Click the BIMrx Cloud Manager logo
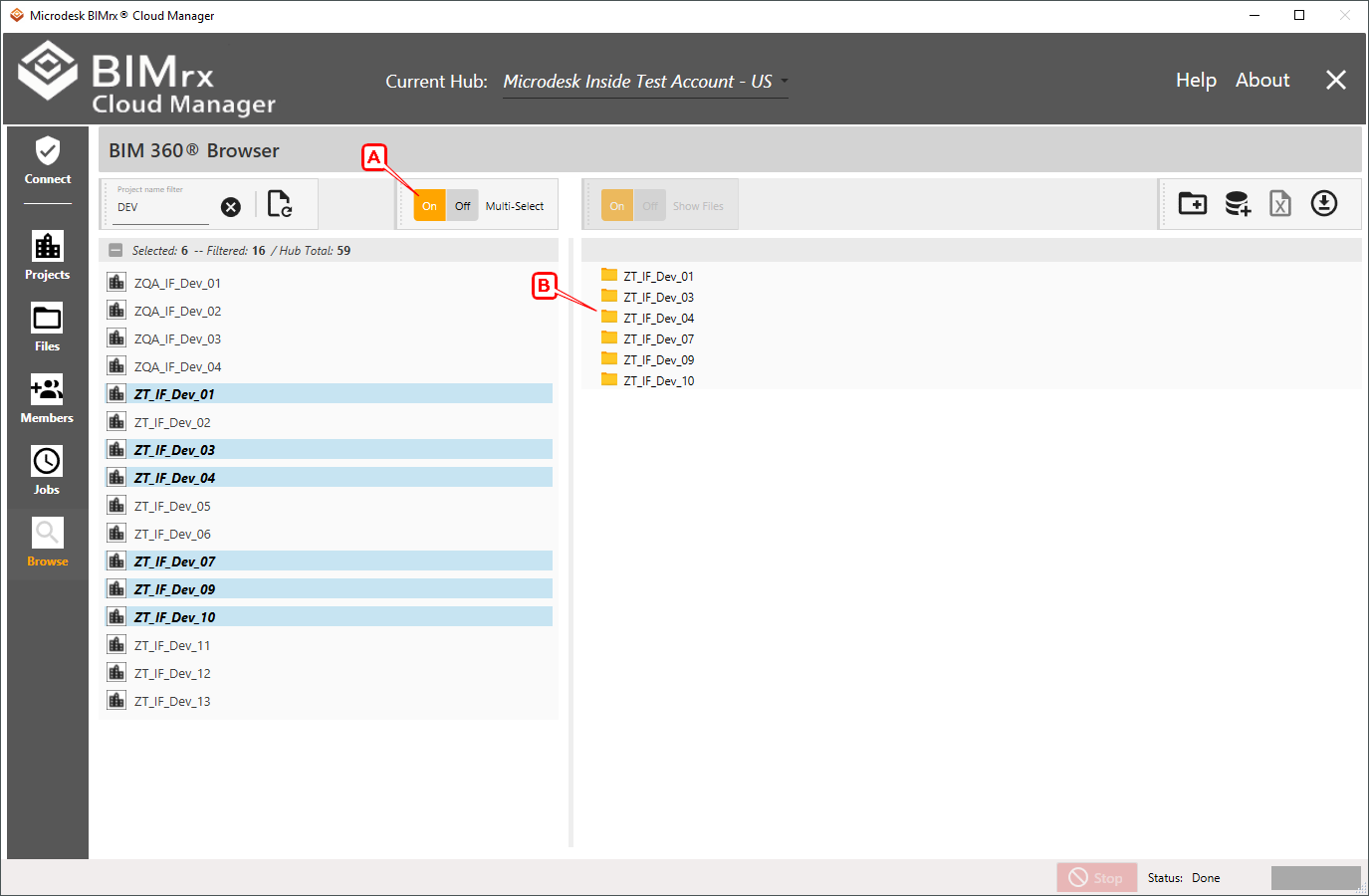Screen dimensions: 1369x896 [x=146, y=79]
